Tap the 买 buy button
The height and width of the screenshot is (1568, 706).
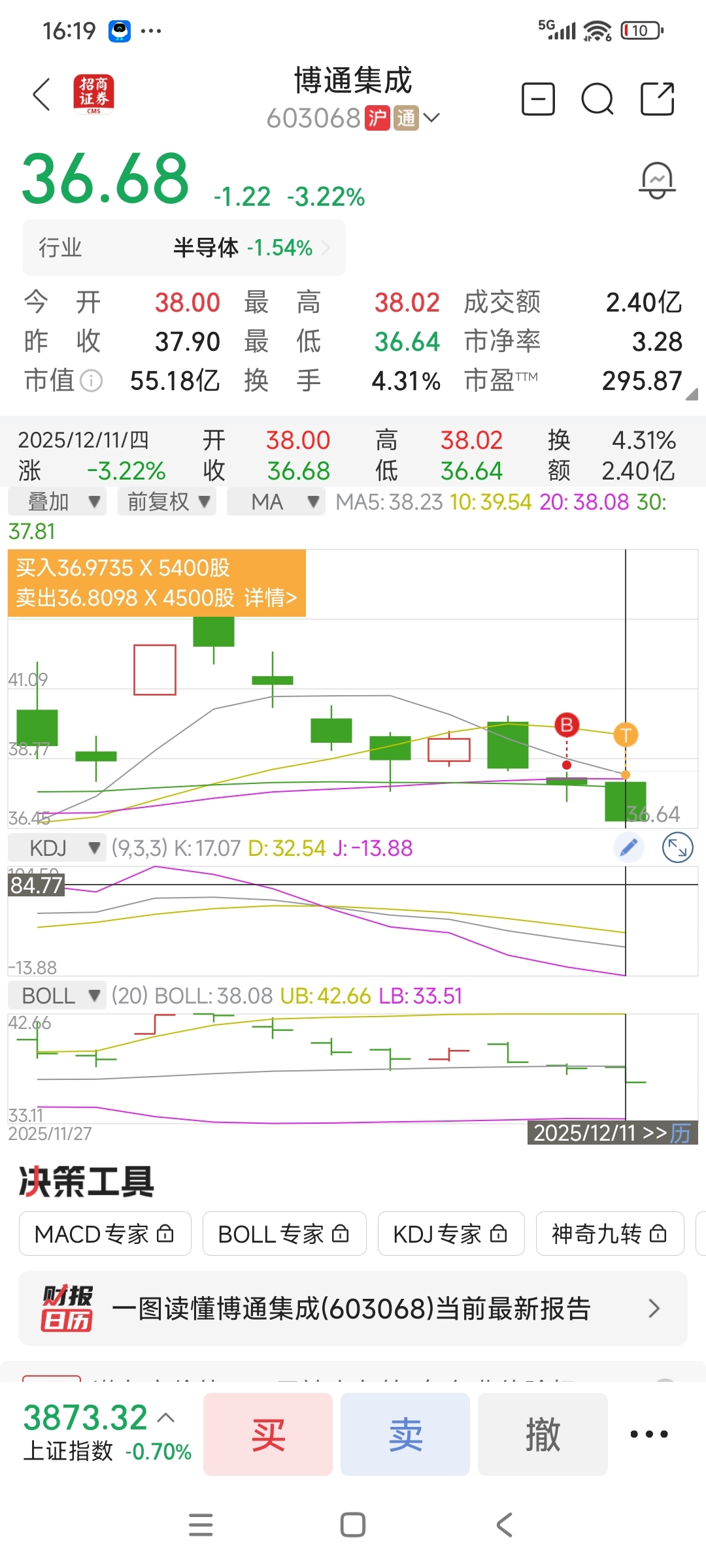[268, 1434]
